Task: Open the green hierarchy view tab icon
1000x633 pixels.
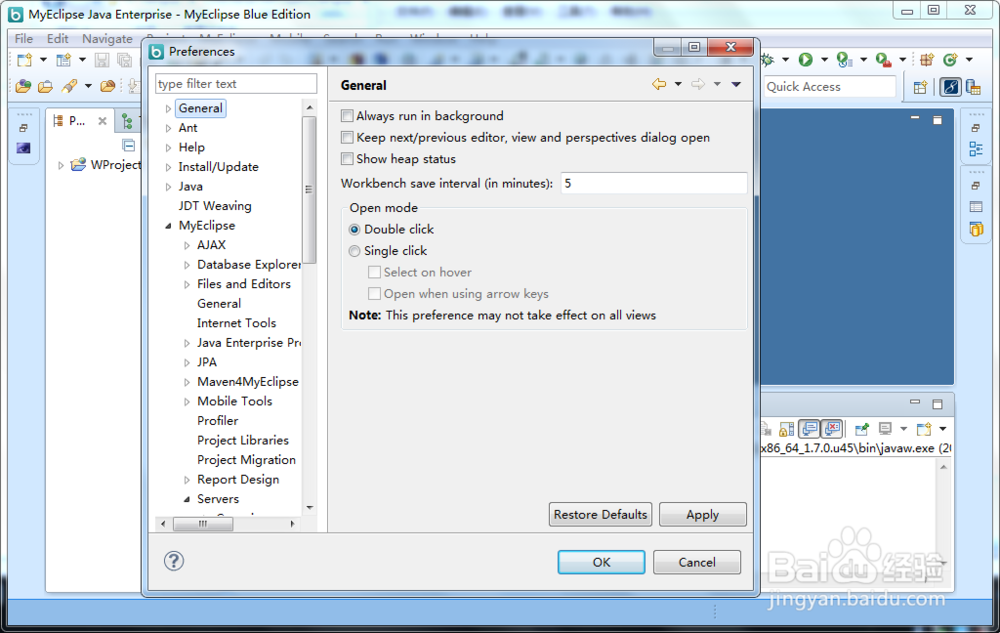Action: pos(127,120)
